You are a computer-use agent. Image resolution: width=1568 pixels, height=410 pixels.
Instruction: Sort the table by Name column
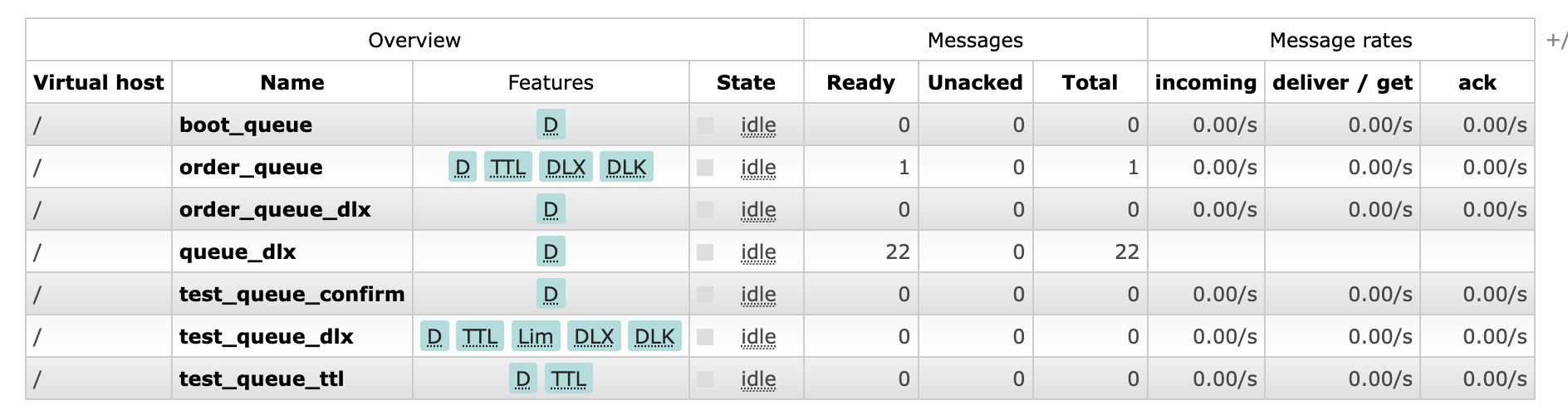tap(292, 82)
